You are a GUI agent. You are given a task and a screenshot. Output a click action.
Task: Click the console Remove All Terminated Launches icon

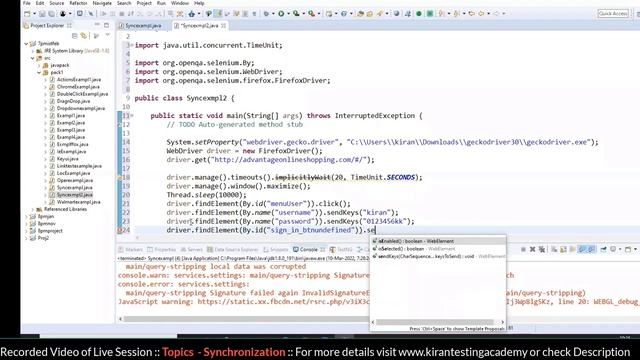tap(542, 249)
